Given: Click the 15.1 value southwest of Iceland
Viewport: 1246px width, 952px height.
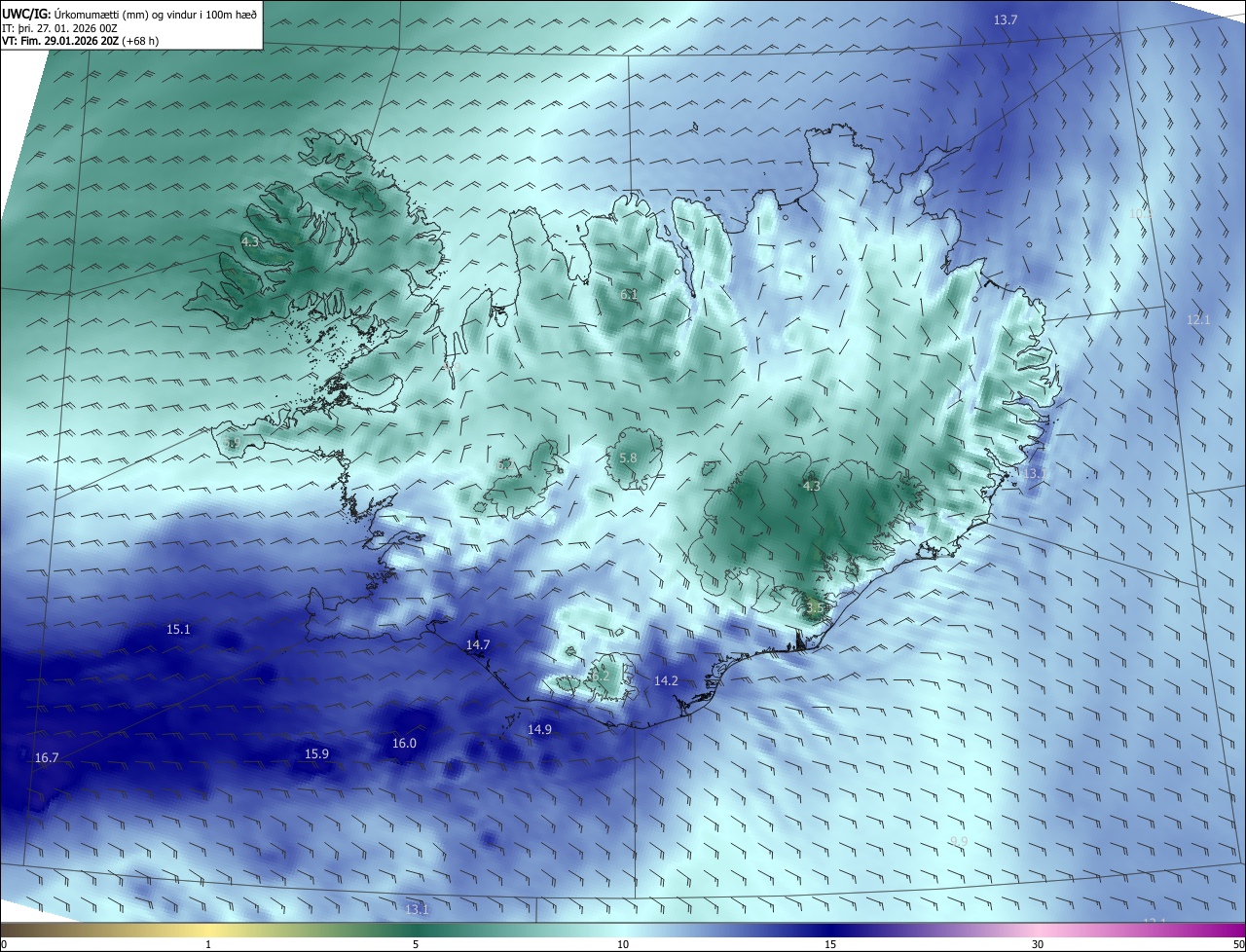Looking at the screenshot, I should click(x=178, y=629).
